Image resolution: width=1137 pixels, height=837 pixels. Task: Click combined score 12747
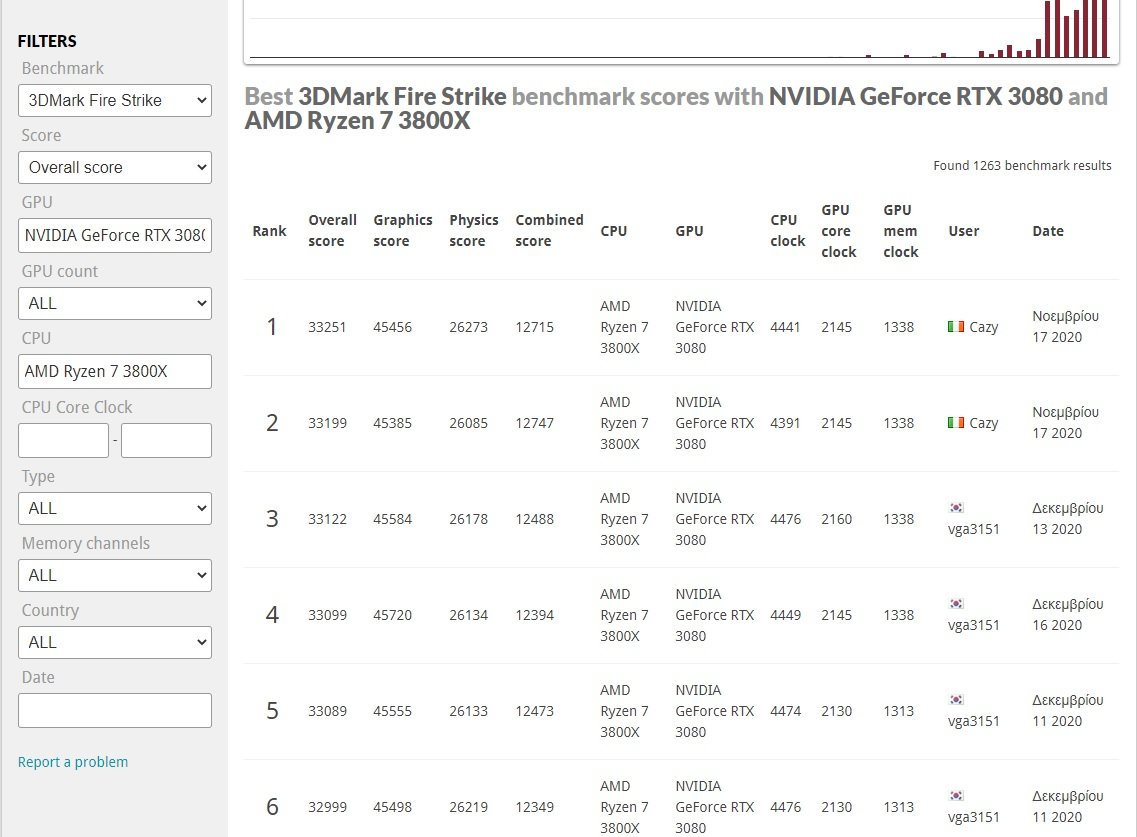coord(534,423)
